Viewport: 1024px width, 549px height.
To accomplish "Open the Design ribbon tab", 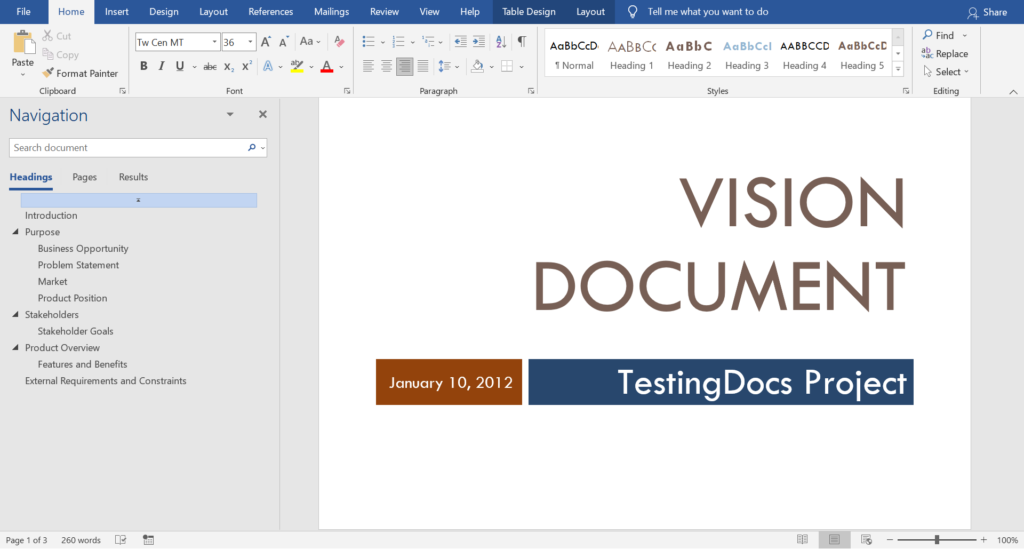I will point(163,12).
